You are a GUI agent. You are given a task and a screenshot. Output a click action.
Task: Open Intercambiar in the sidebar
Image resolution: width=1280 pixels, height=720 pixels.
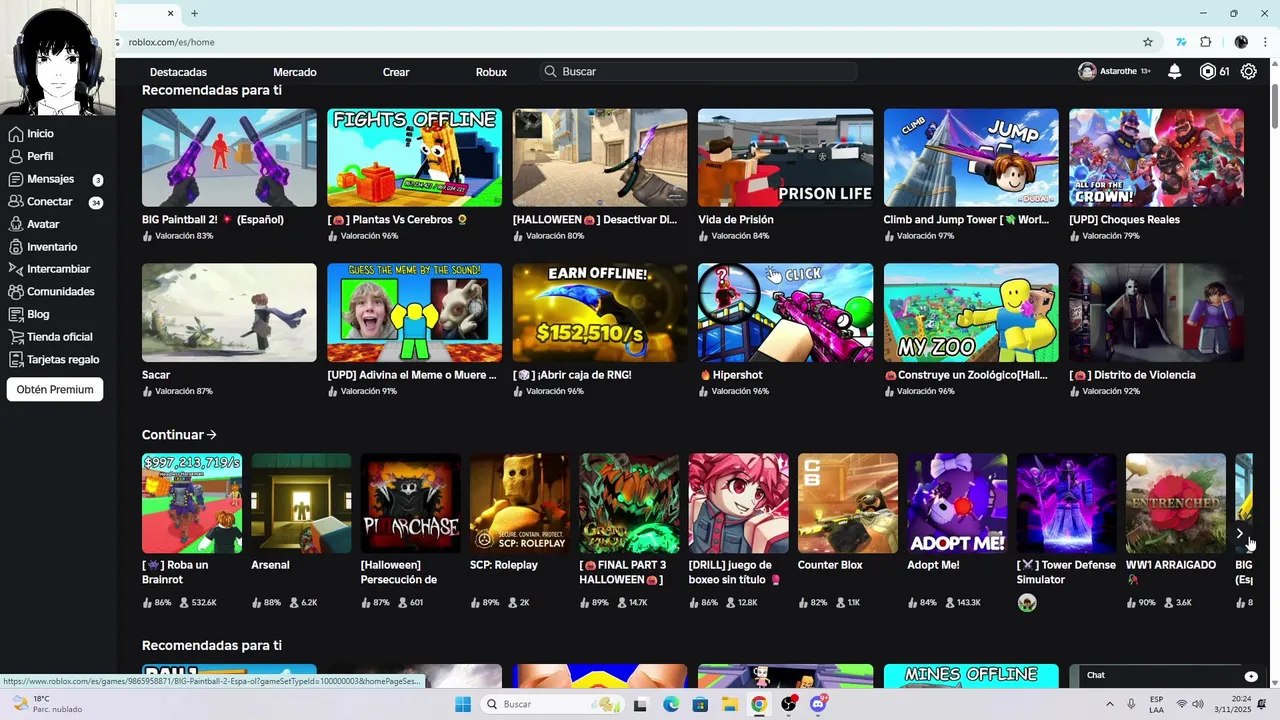(50, 269)
